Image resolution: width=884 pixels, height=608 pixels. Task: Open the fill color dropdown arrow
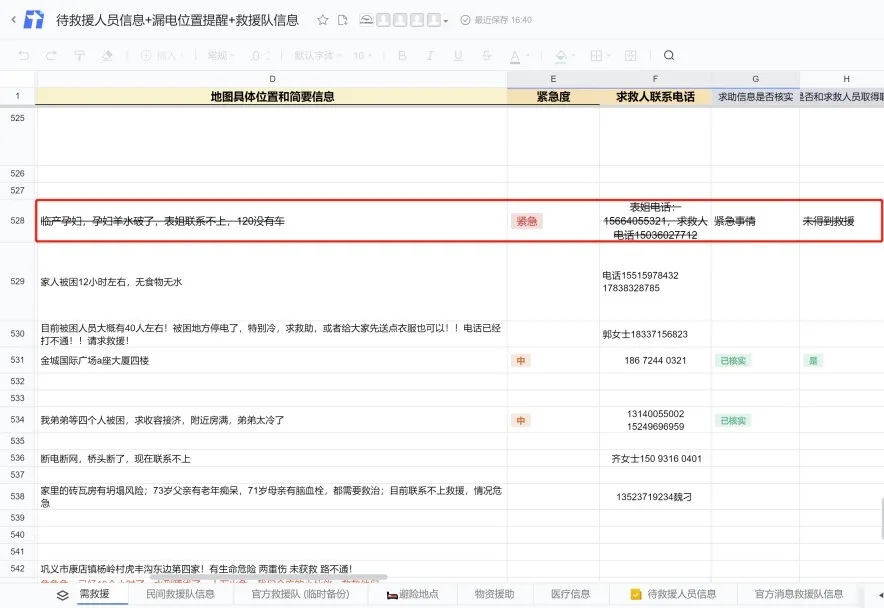[573, 56]
